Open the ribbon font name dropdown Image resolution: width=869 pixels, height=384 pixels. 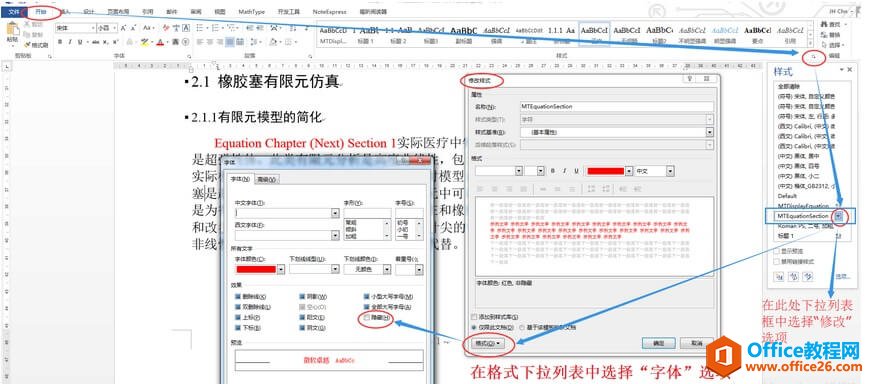click(x=92, y=28)
